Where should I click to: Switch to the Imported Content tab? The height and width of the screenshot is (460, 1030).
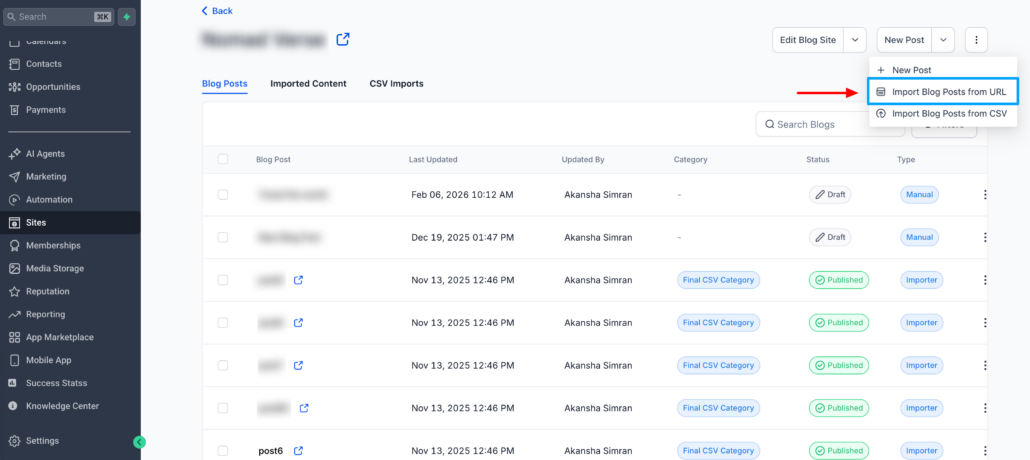(x=308, y=84)
